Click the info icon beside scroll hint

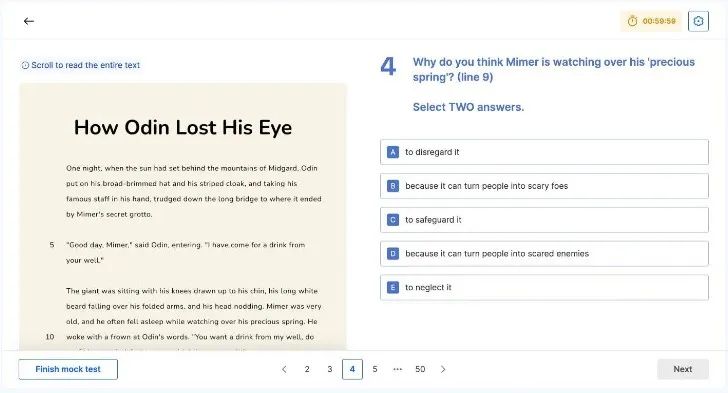[x=25, y=66]
